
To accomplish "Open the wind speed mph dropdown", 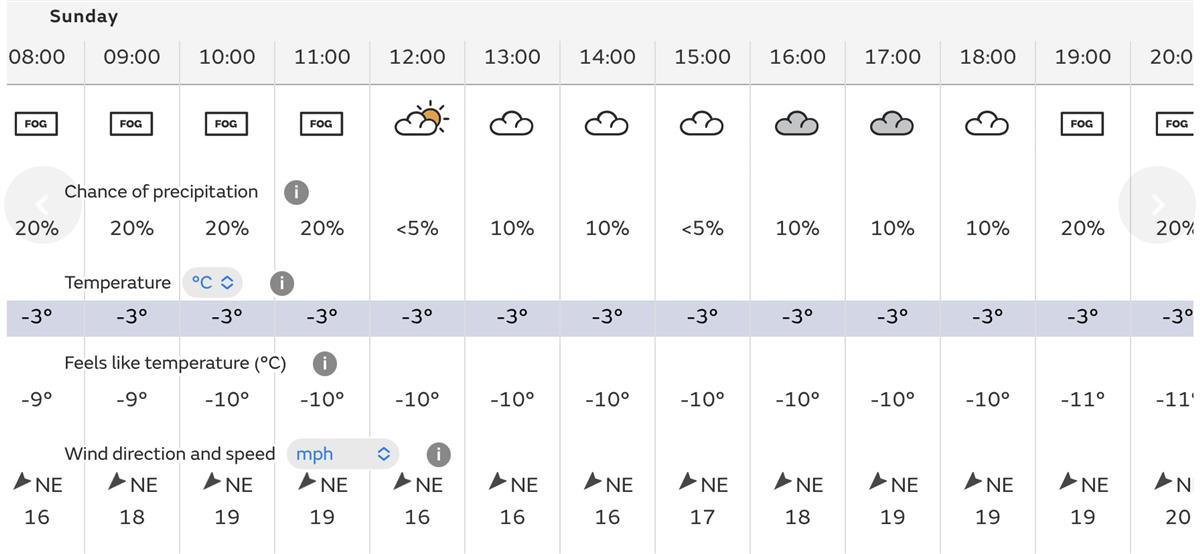I will [x=342, y=454].
